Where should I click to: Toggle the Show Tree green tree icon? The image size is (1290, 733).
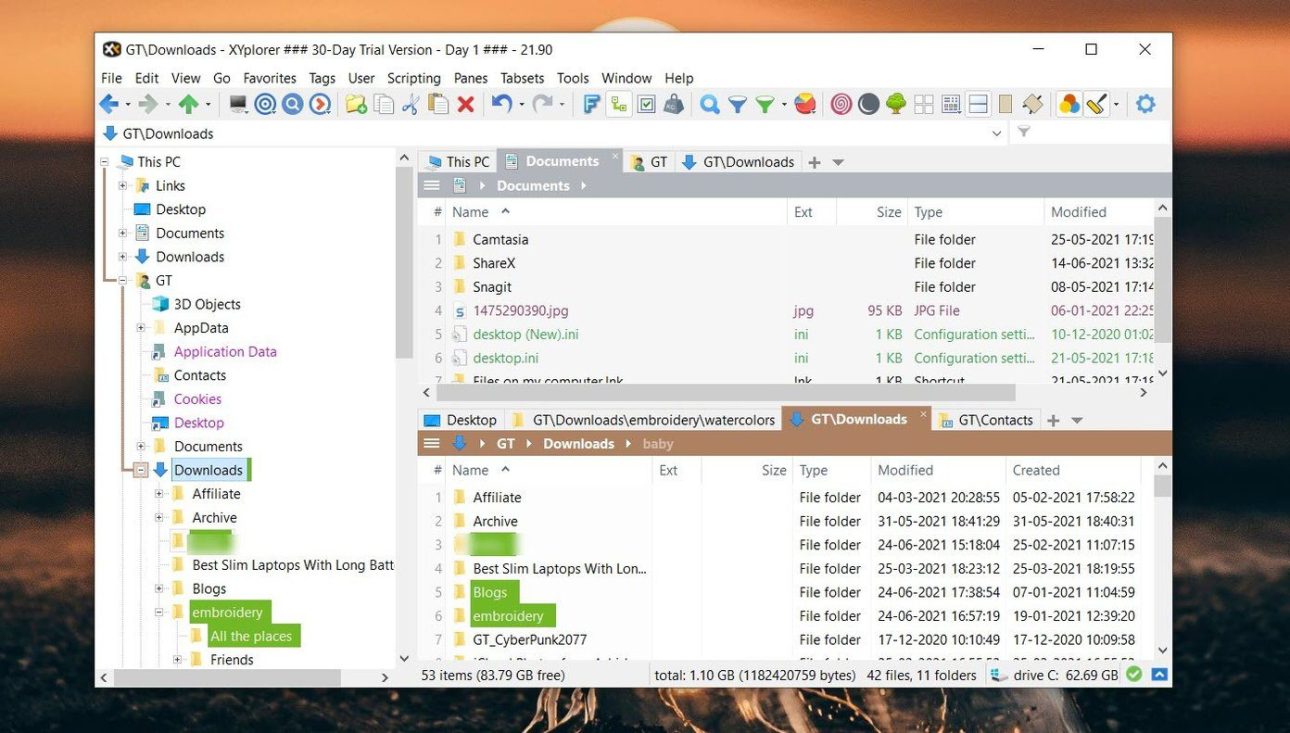896,104
